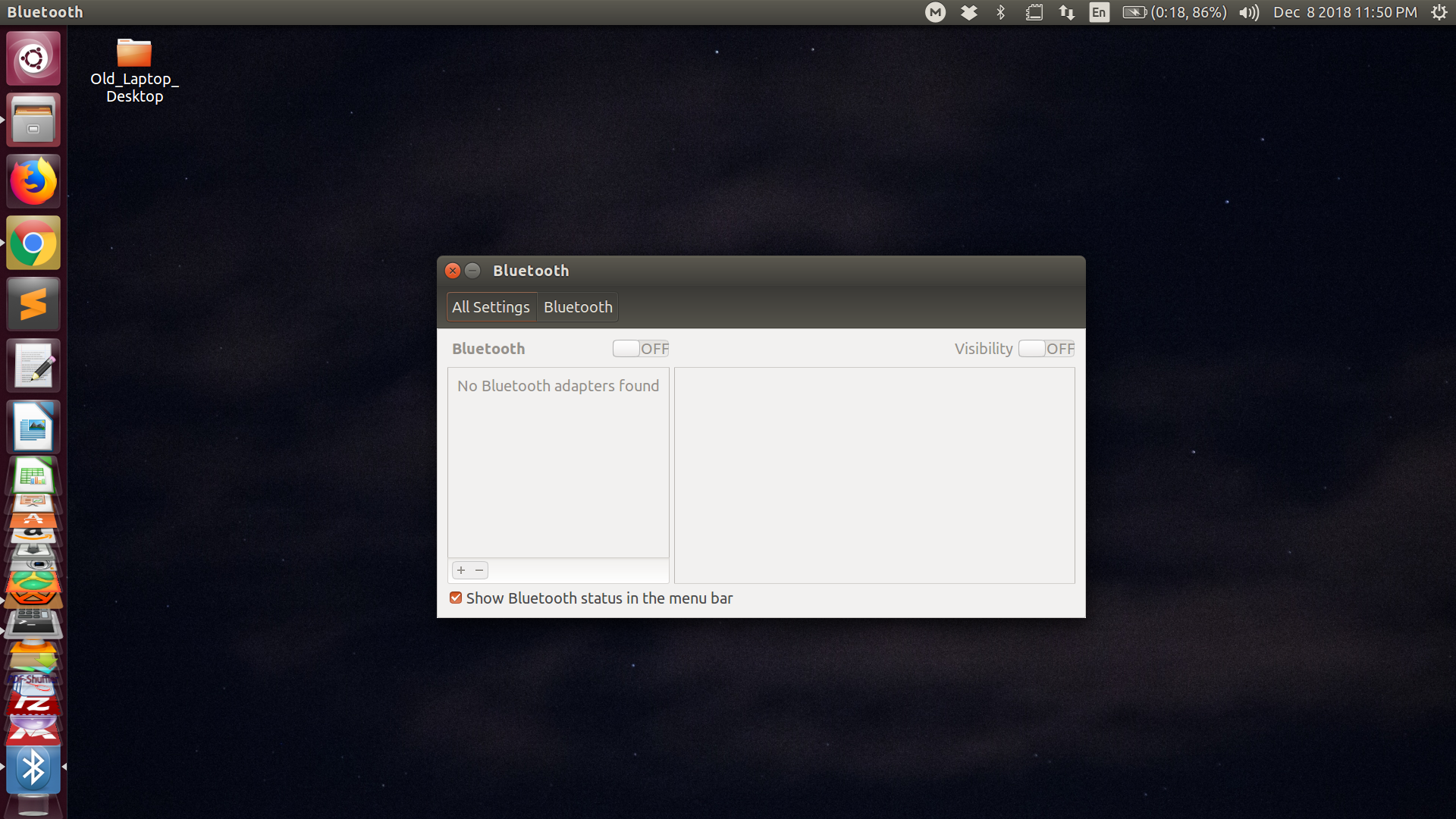This screenshot has width=1456, height=819.
Task: Open the Text Editor launcher icon
Action: [x=33, y=366]
